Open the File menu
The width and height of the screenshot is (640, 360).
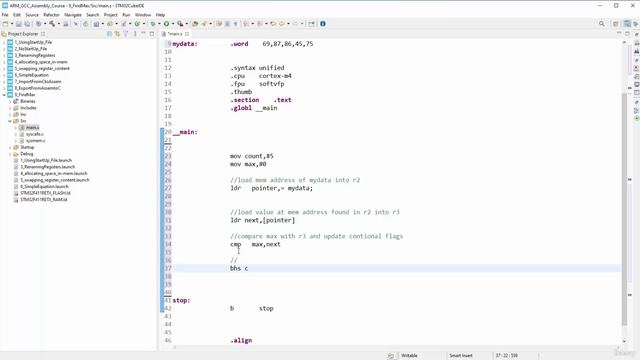point(5,15)
